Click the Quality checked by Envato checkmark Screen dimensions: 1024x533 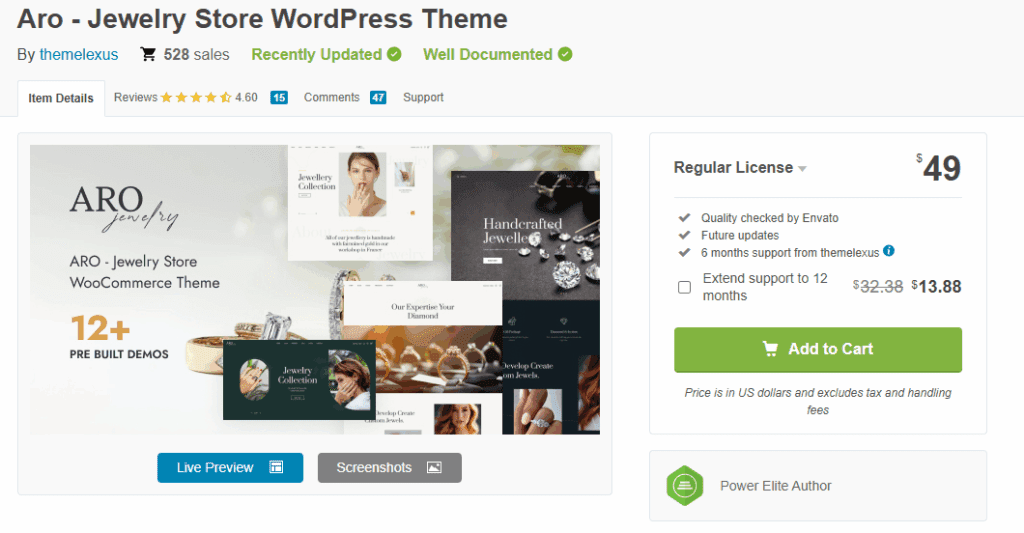[x=684, y=218]
